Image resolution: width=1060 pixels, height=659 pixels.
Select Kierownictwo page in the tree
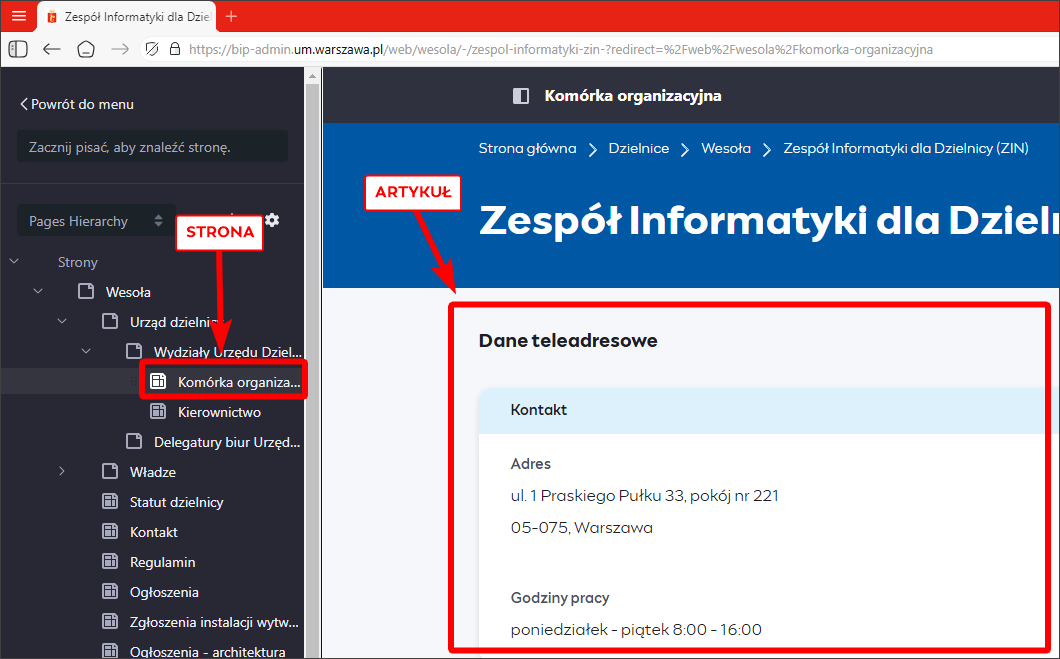(x=218, y=412)
